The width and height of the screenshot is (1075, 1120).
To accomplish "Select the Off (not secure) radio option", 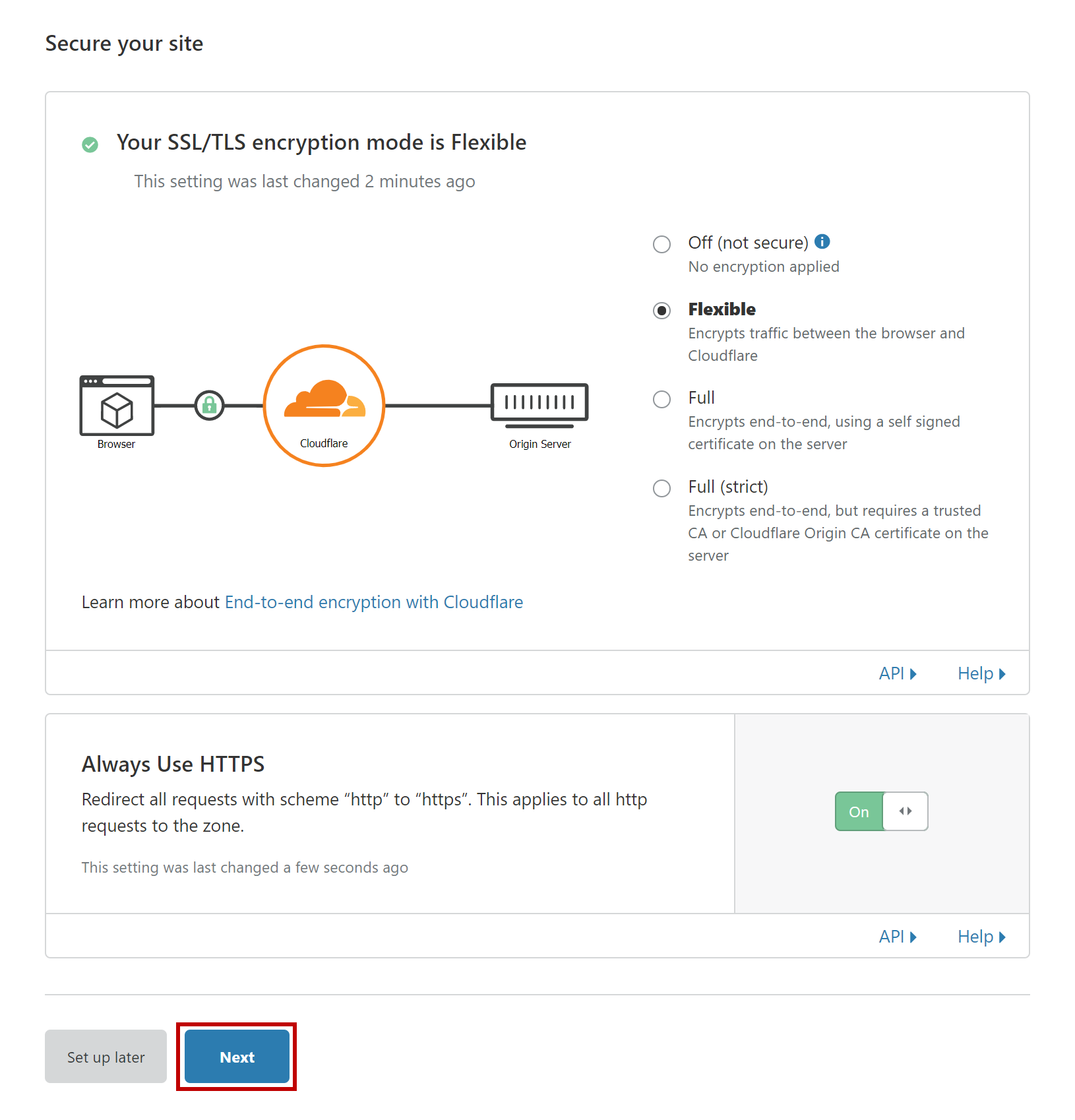I will pos(661,244).
